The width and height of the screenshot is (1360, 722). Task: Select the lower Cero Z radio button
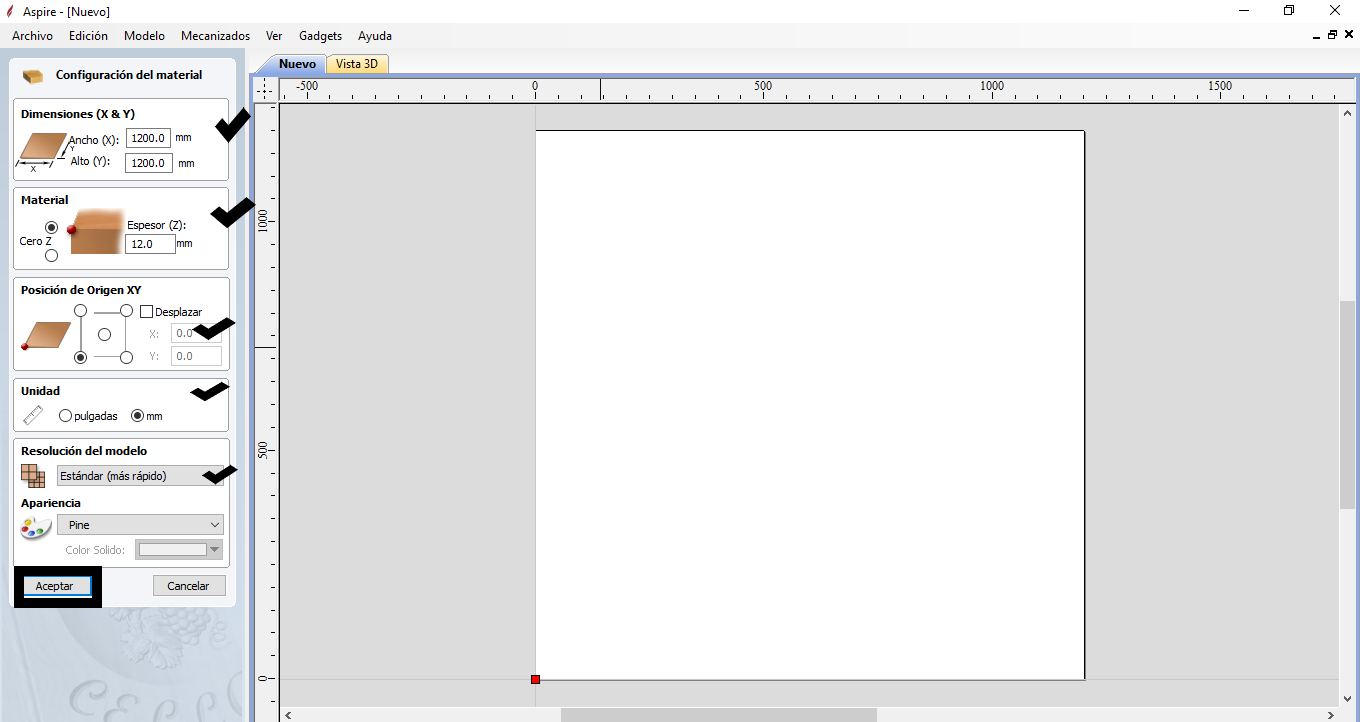pos(52,256)
